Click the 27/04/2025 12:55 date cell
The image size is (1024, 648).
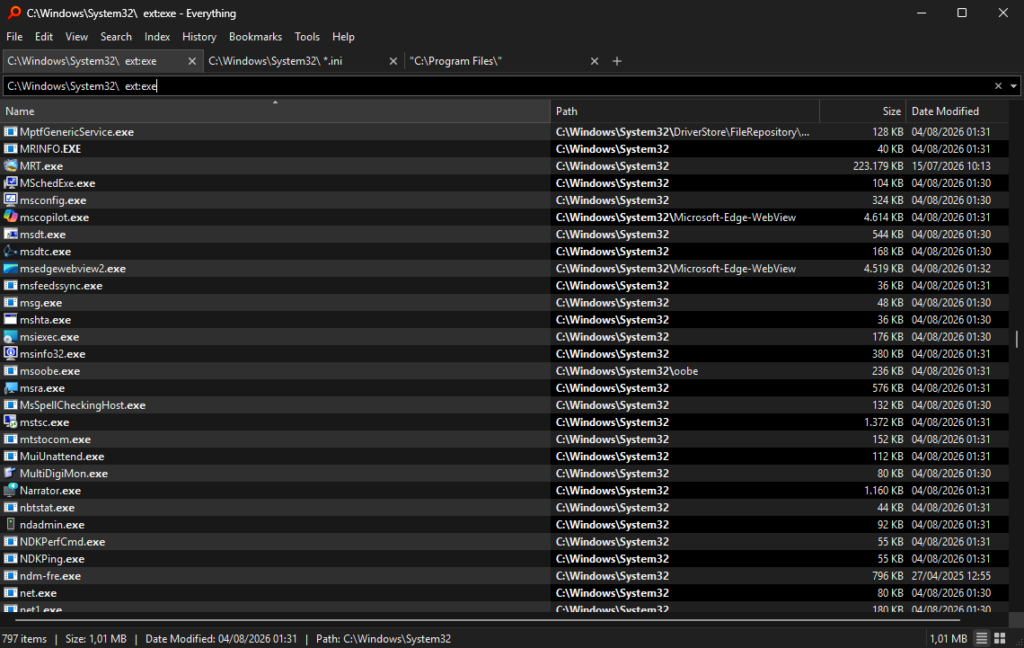click(x=951, y=575)
